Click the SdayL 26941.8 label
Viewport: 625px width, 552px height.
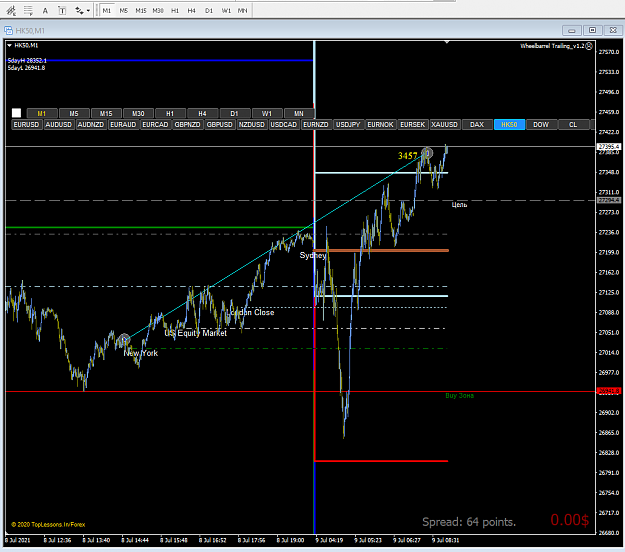tap(26, 68)
